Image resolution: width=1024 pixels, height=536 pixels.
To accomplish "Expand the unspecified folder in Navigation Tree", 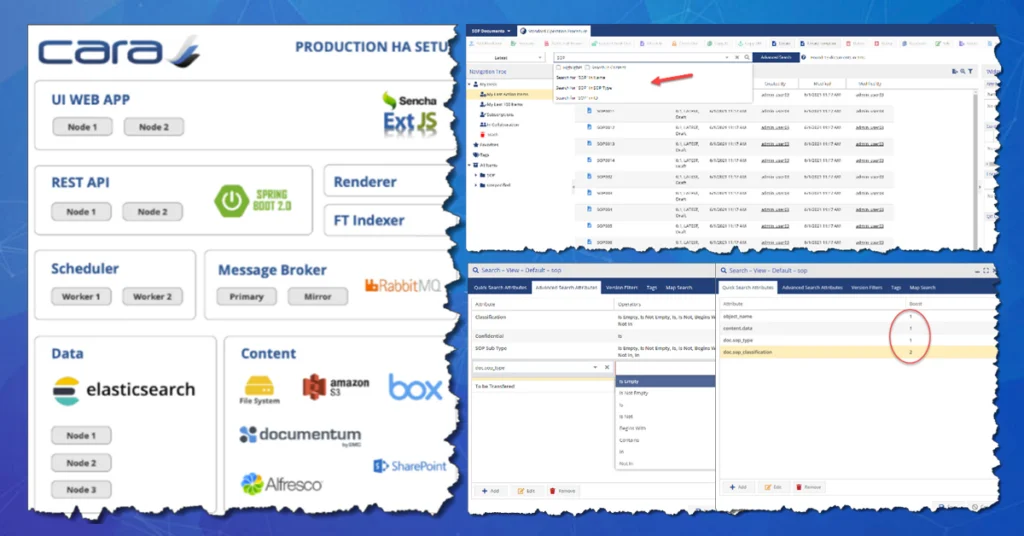I will pos(475,185).
